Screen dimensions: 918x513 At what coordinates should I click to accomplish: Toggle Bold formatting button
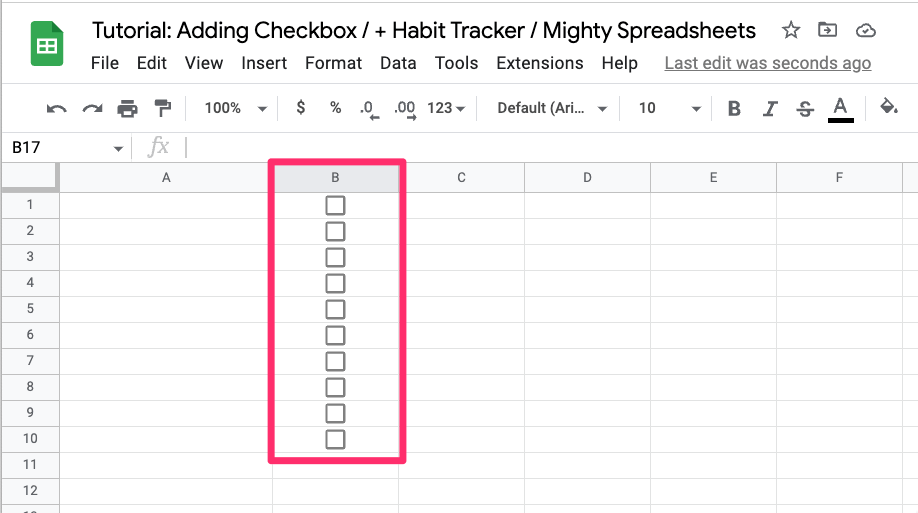[x=734, y=108]
